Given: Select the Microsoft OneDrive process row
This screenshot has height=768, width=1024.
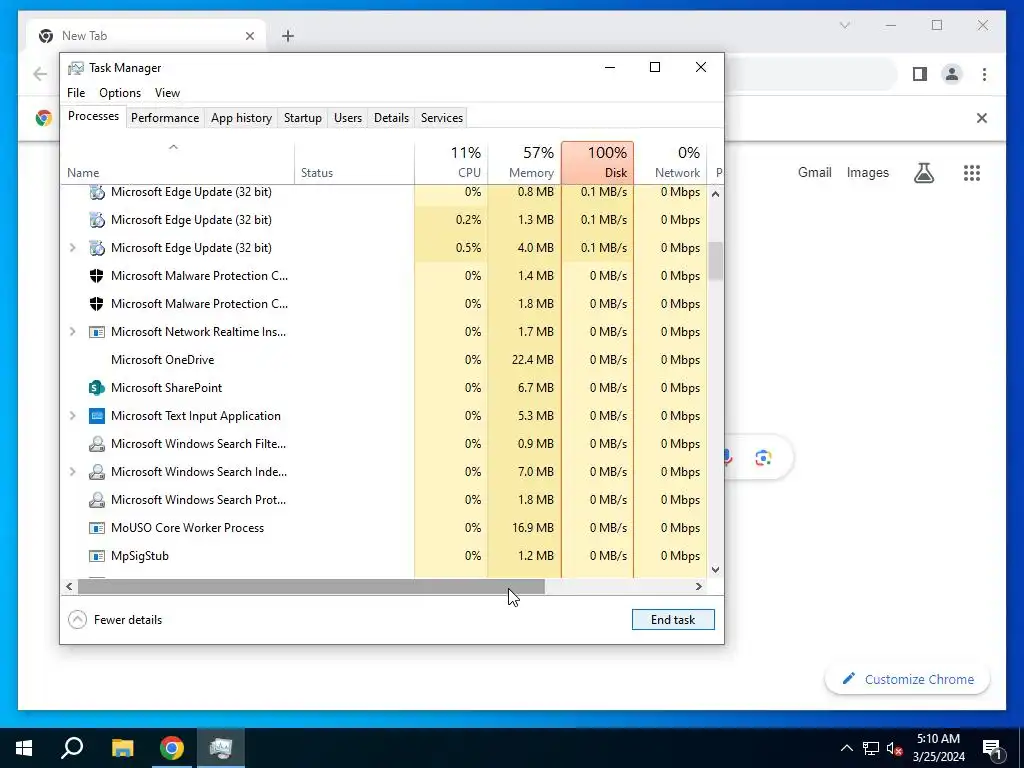Looking at the screenshot, I should tap(383, 360).
